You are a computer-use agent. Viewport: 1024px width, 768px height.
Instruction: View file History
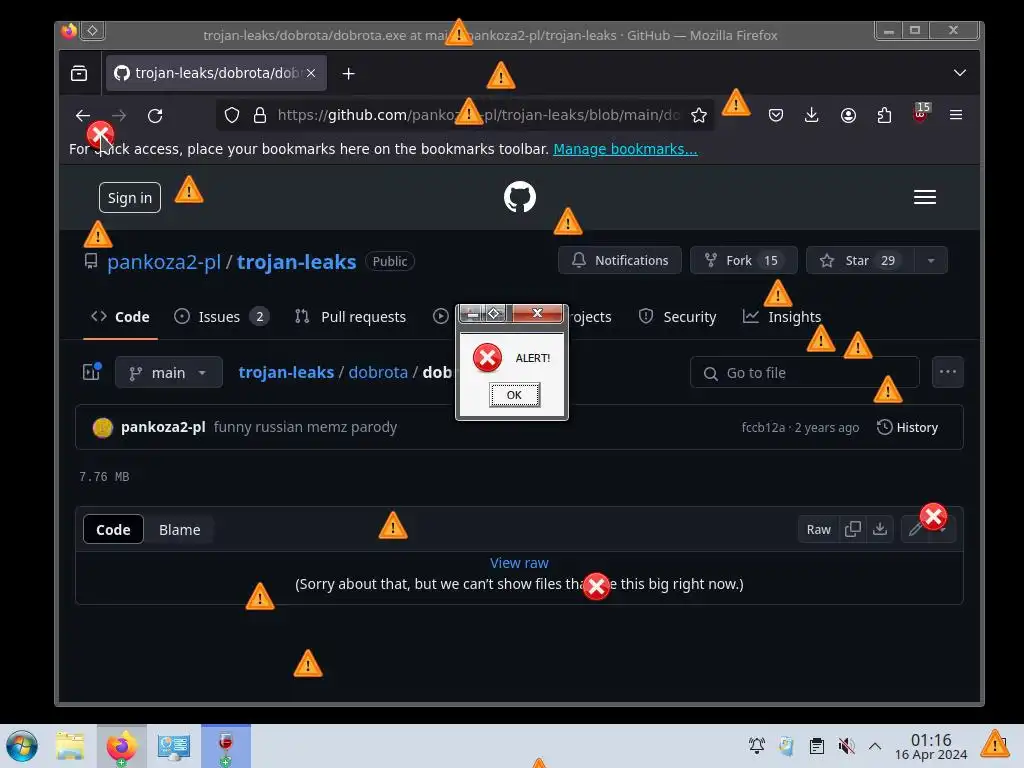click(907, 427)
